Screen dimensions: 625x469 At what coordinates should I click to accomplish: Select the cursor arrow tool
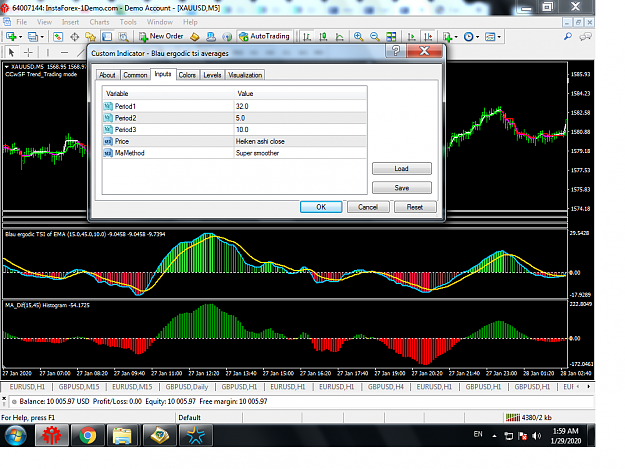click(11, 52)
